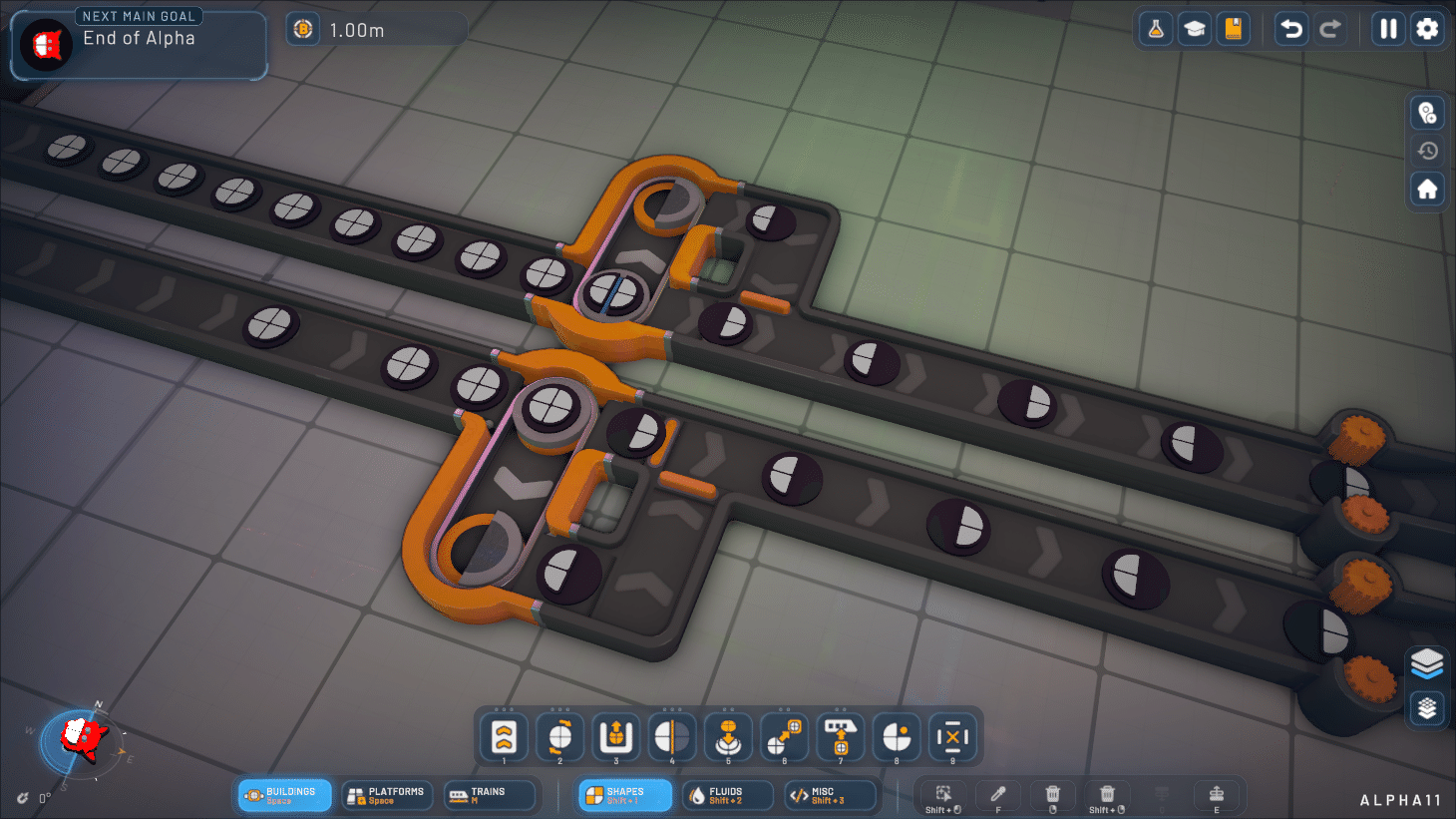Select the Fluids building category

[x=728, y=795]
